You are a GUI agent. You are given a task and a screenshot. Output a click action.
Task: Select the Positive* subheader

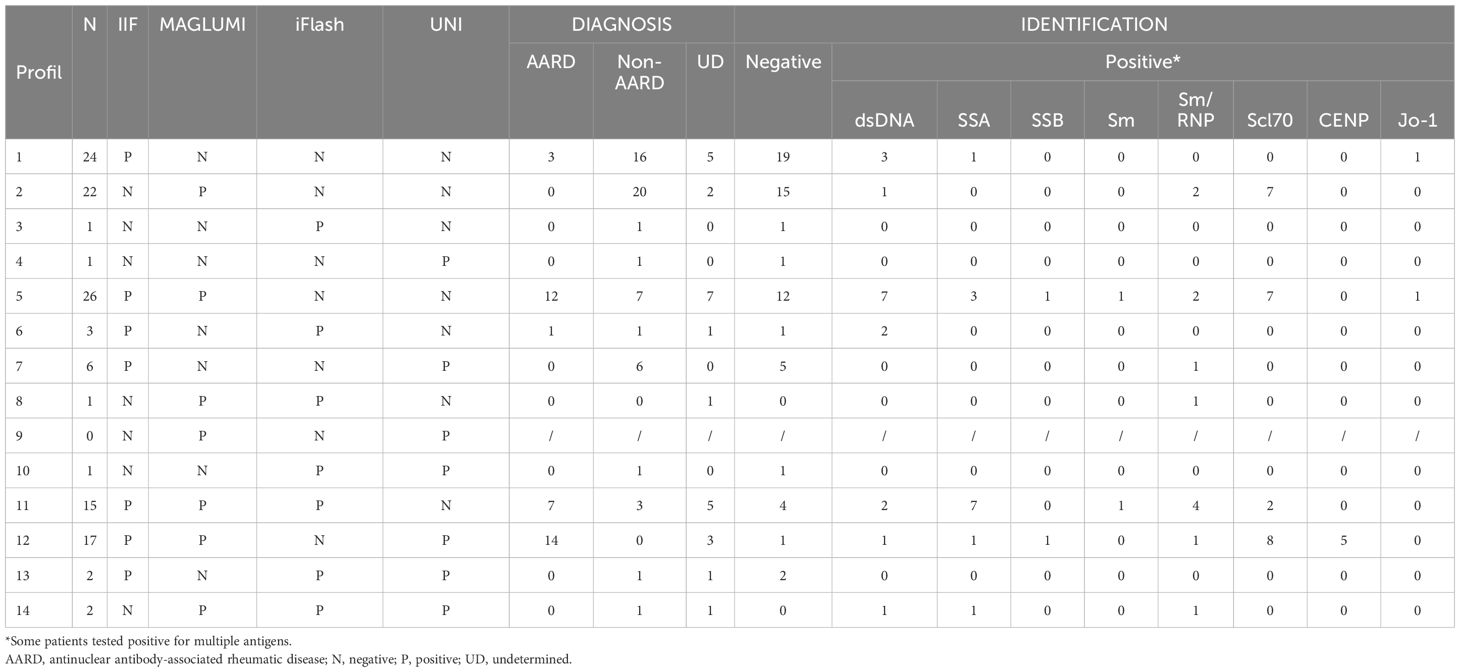coord(1143,62)
